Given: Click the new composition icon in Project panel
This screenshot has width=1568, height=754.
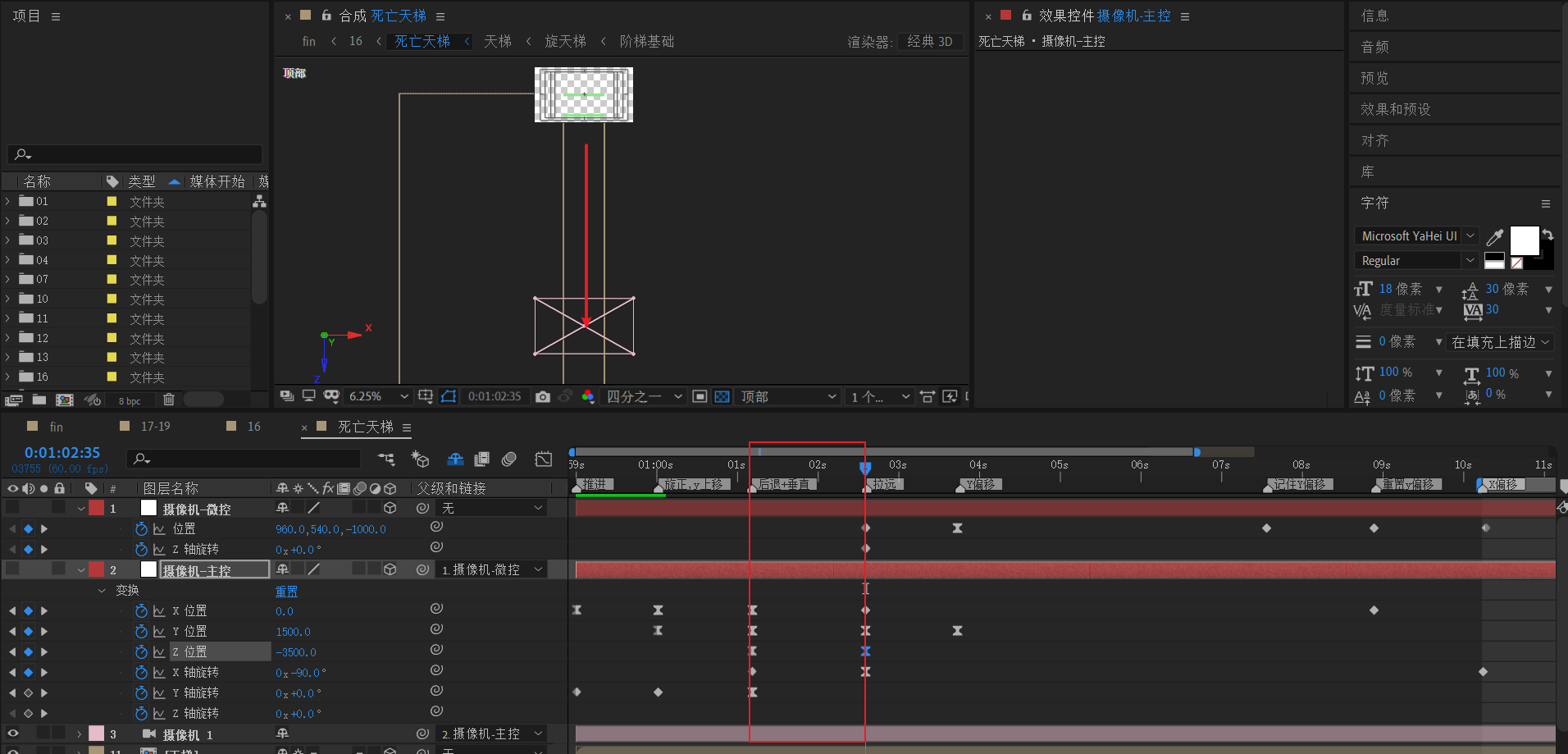Looking at the screenshot, I should click(x=64, y=400).
